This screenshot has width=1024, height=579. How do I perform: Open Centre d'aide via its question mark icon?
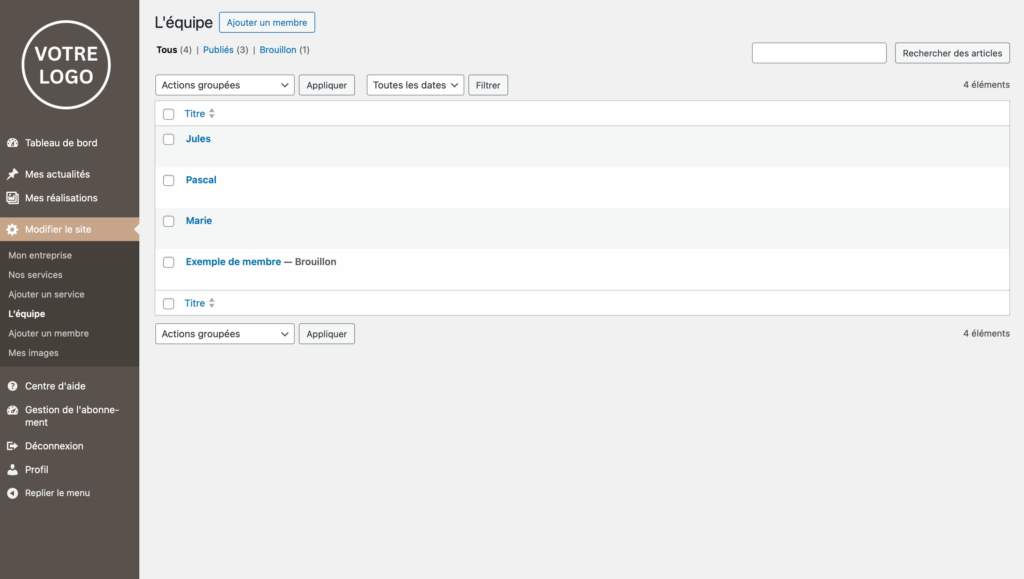13,386
